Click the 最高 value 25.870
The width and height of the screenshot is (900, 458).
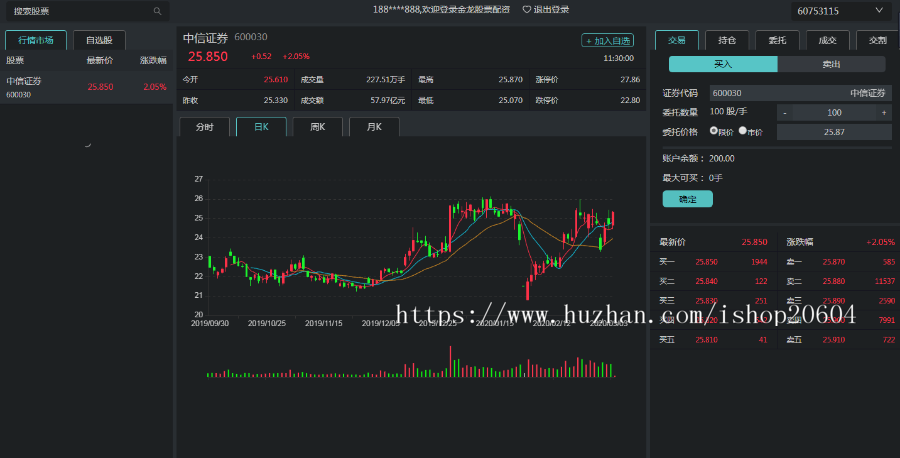510,80
